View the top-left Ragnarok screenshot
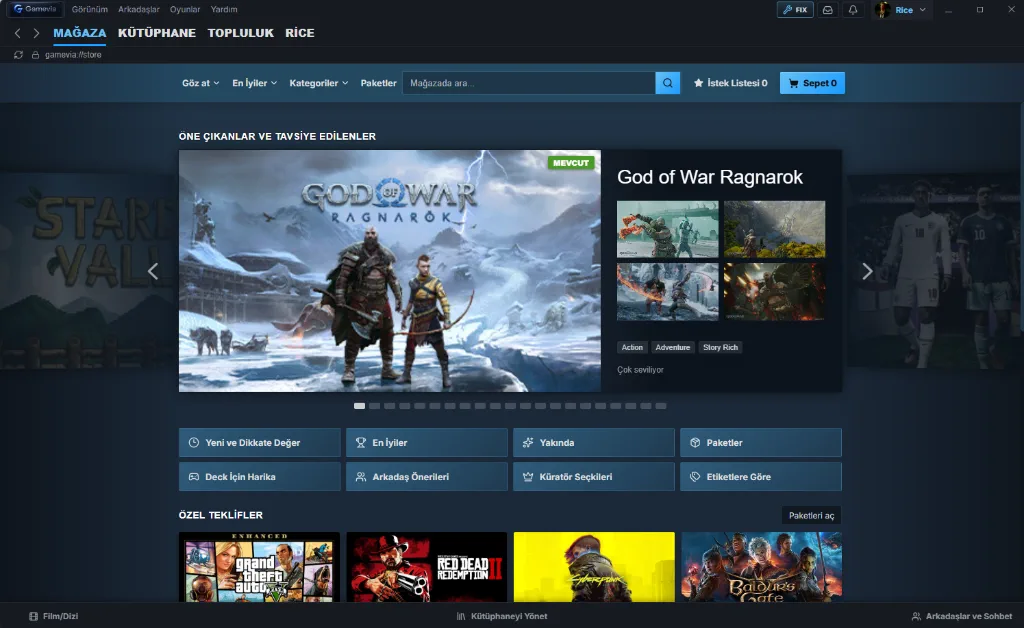Screen dimensions: 1024x628 coord(667,229)
